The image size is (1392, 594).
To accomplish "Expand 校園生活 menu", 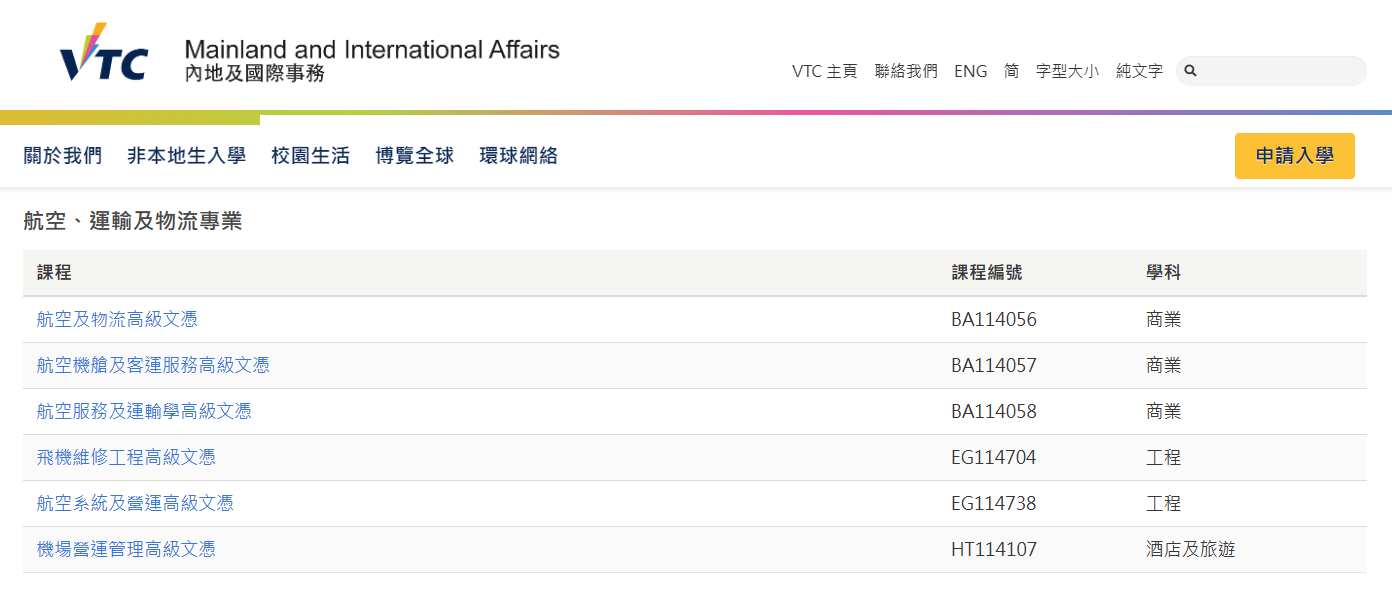I will pyautogui.click(x=311, y=156).
